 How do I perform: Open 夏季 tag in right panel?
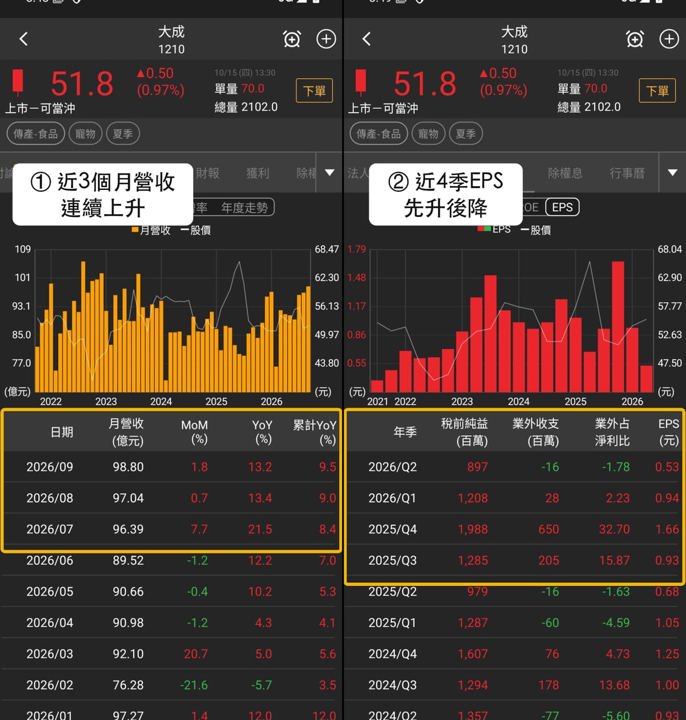(x=466, y=134)
